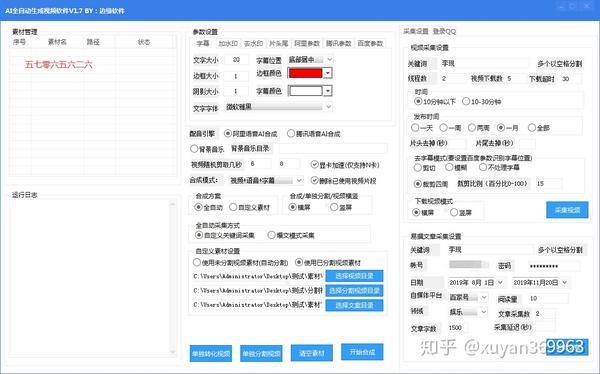Open the 登录QQ tab
600x374 pixels.
point(444,31)
